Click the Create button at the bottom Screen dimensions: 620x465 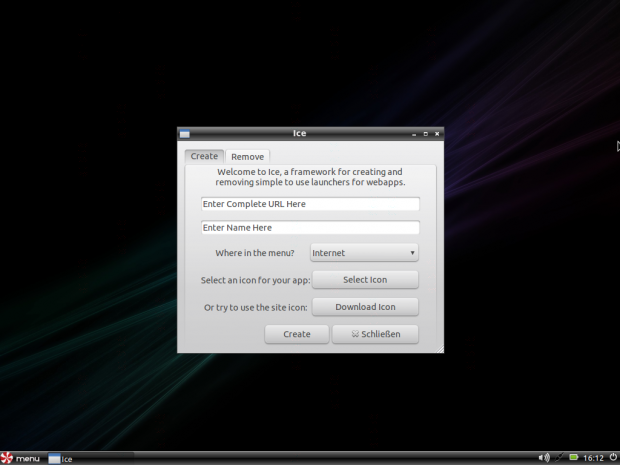click(297, 334)
